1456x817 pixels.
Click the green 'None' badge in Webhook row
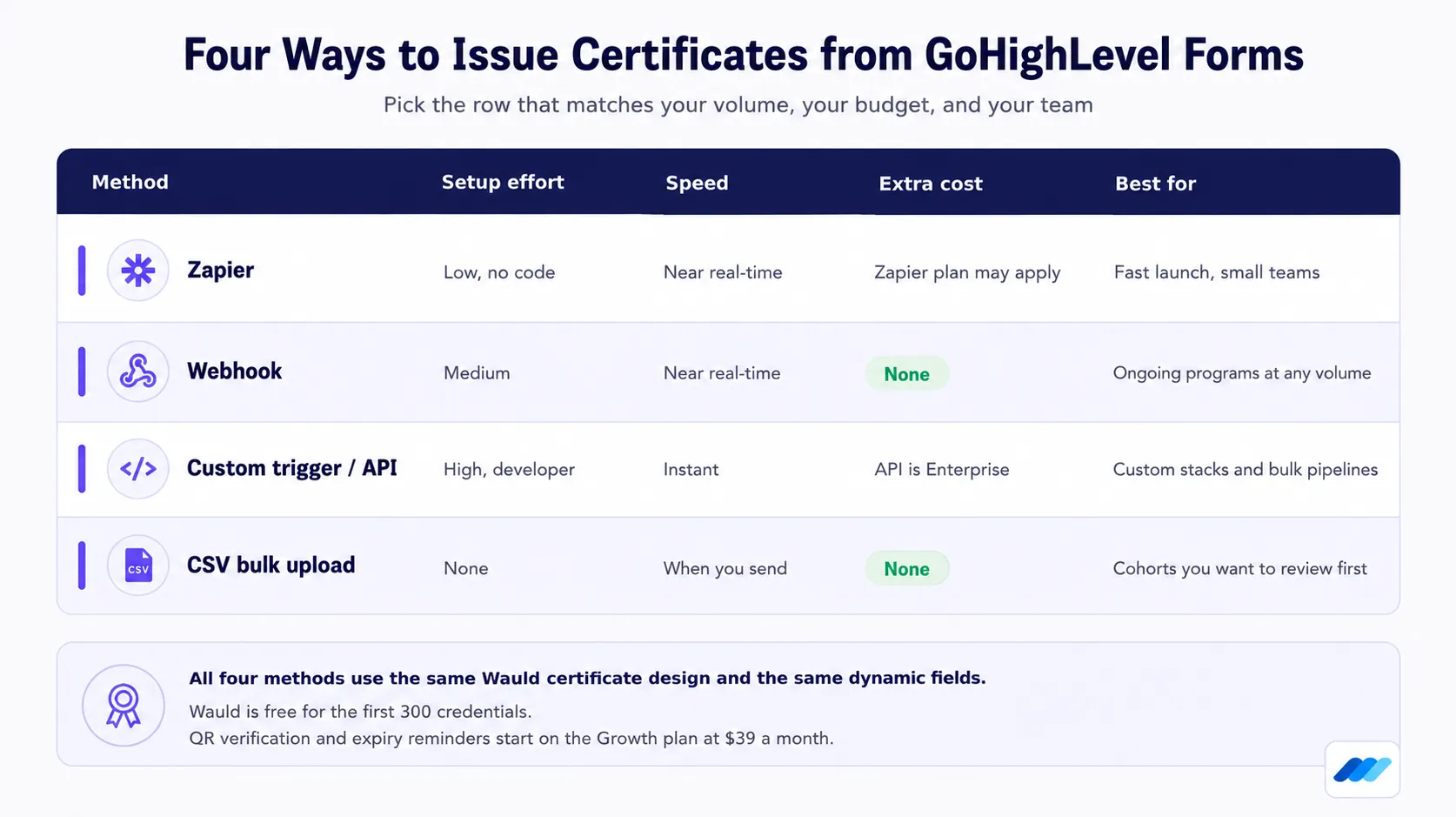coord(907,374)
